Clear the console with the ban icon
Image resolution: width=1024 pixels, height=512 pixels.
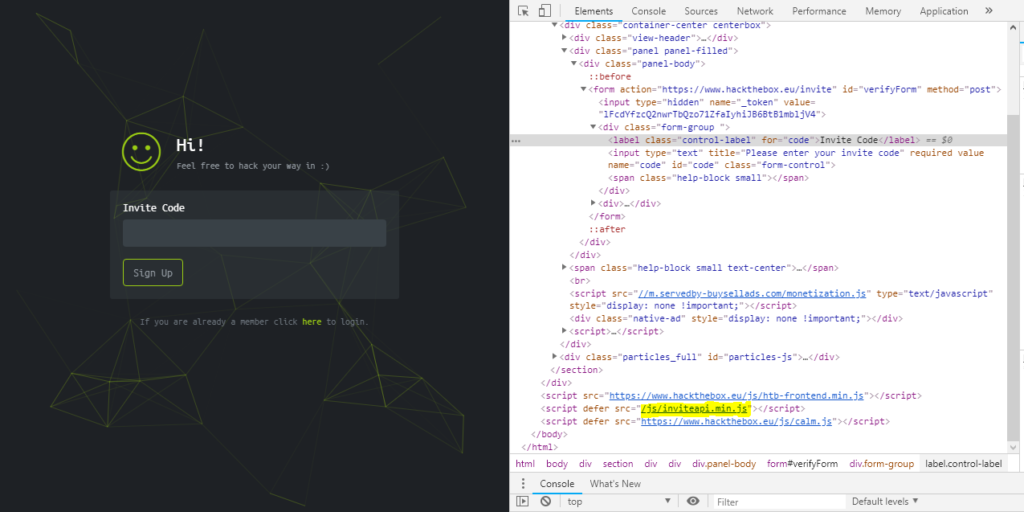point(545,501)
